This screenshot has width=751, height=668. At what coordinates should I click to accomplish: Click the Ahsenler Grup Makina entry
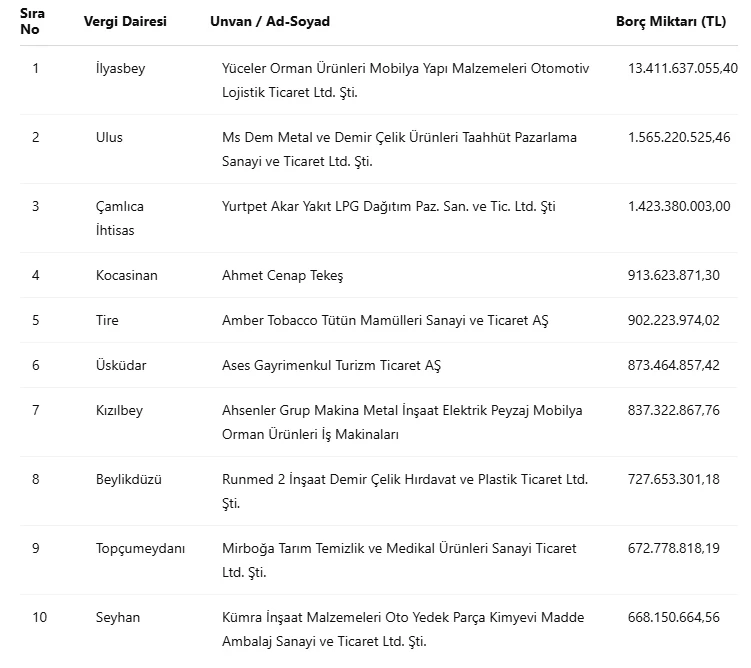(x=401, y=422)
